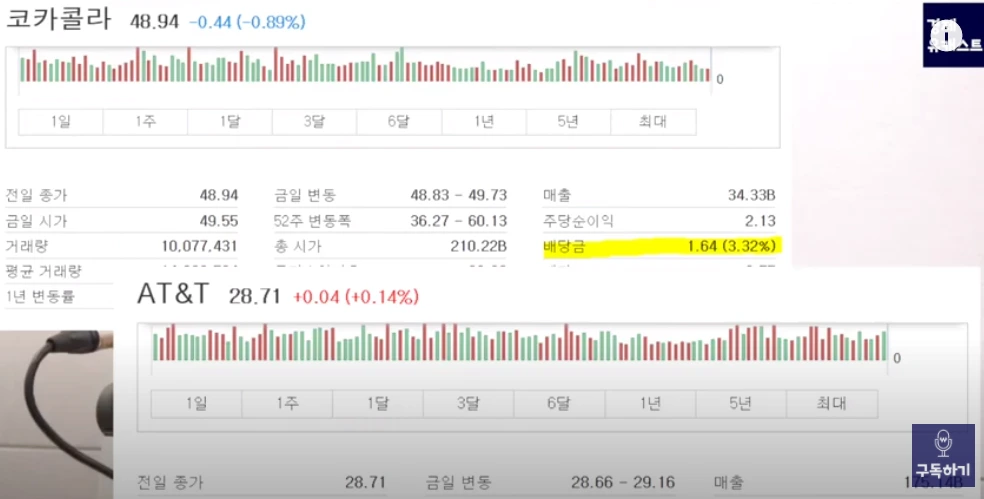
Task: Select 최대 range on AT&T chart
Action: [832, 404]
